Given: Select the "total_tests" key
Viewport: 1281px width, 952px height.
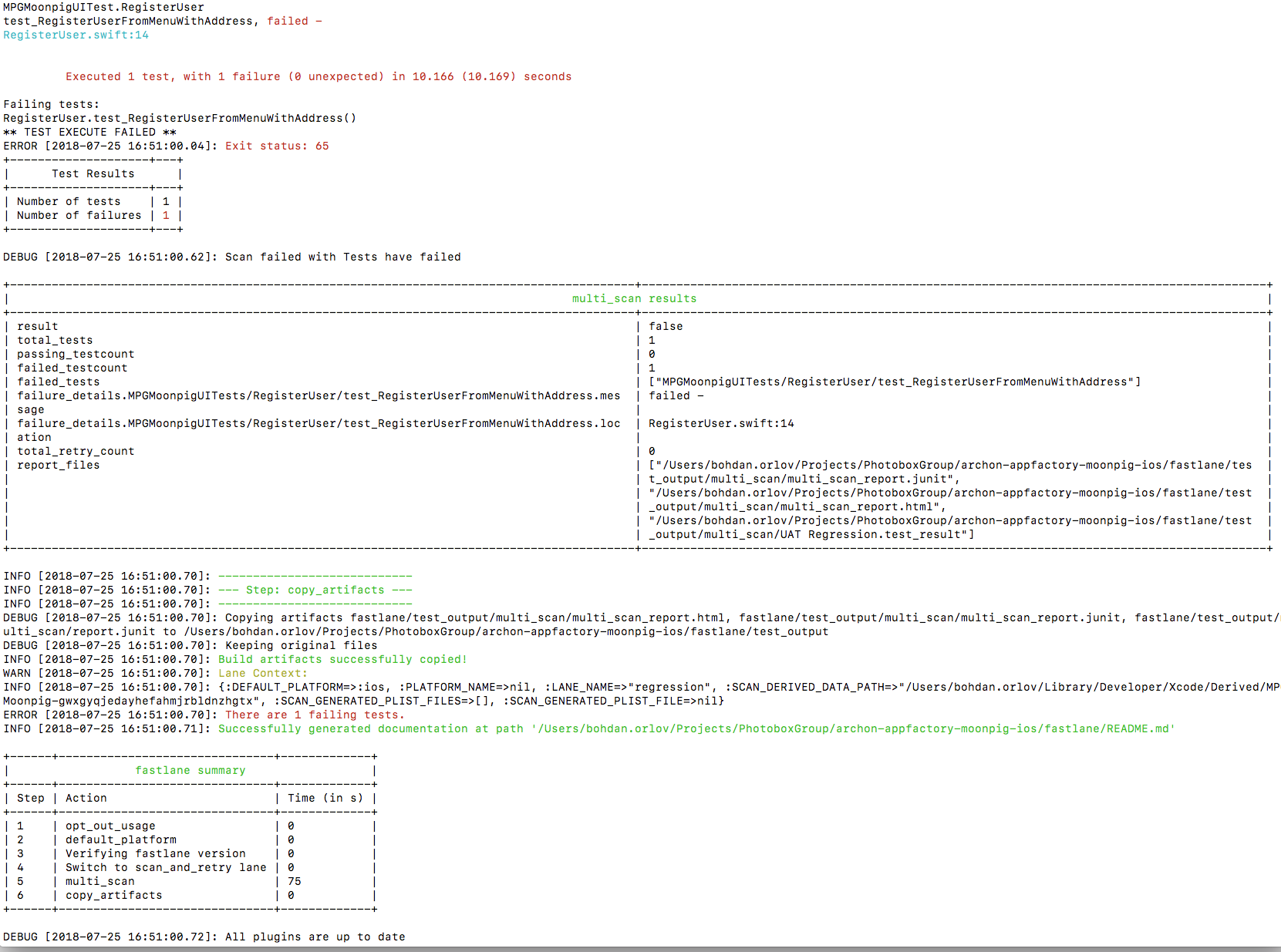Looking at the screenshot, I should (55, 340).
